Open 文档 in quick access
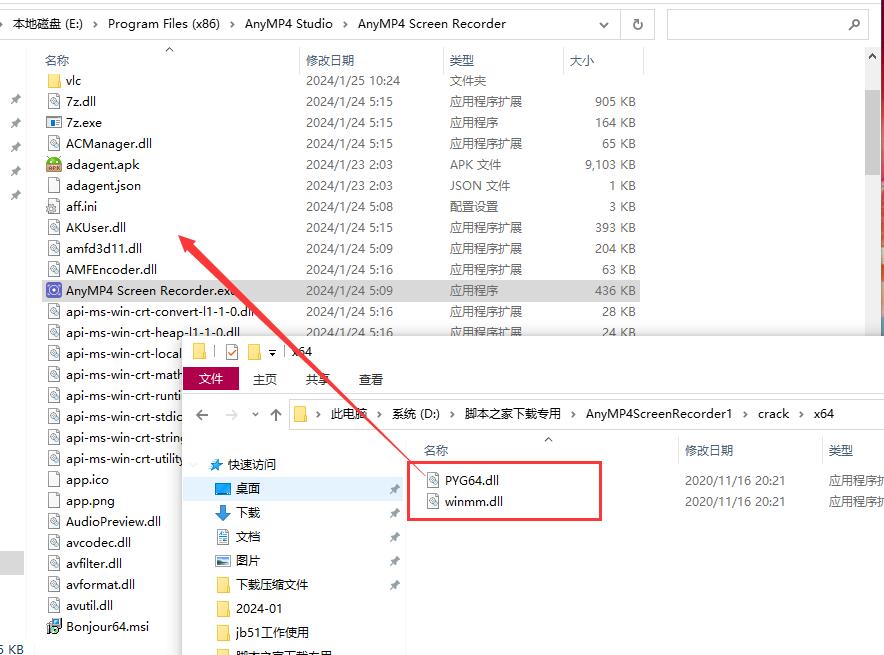The height and width of the screenshot is (655, 884). pyautogui.click(x=247, y=537)
